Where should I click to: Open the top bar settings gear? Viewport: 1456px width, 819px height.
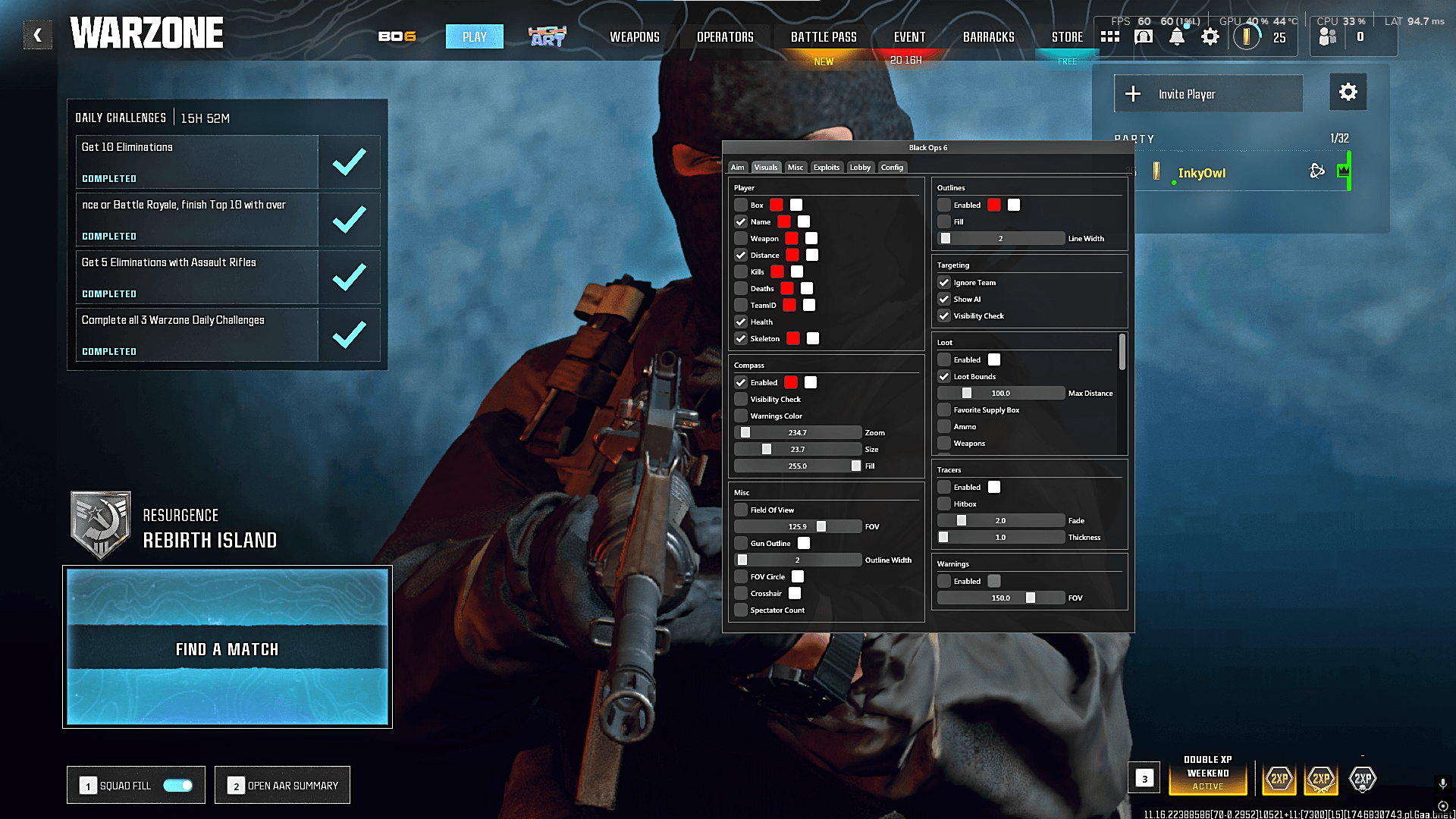[x=1210, y=36]
